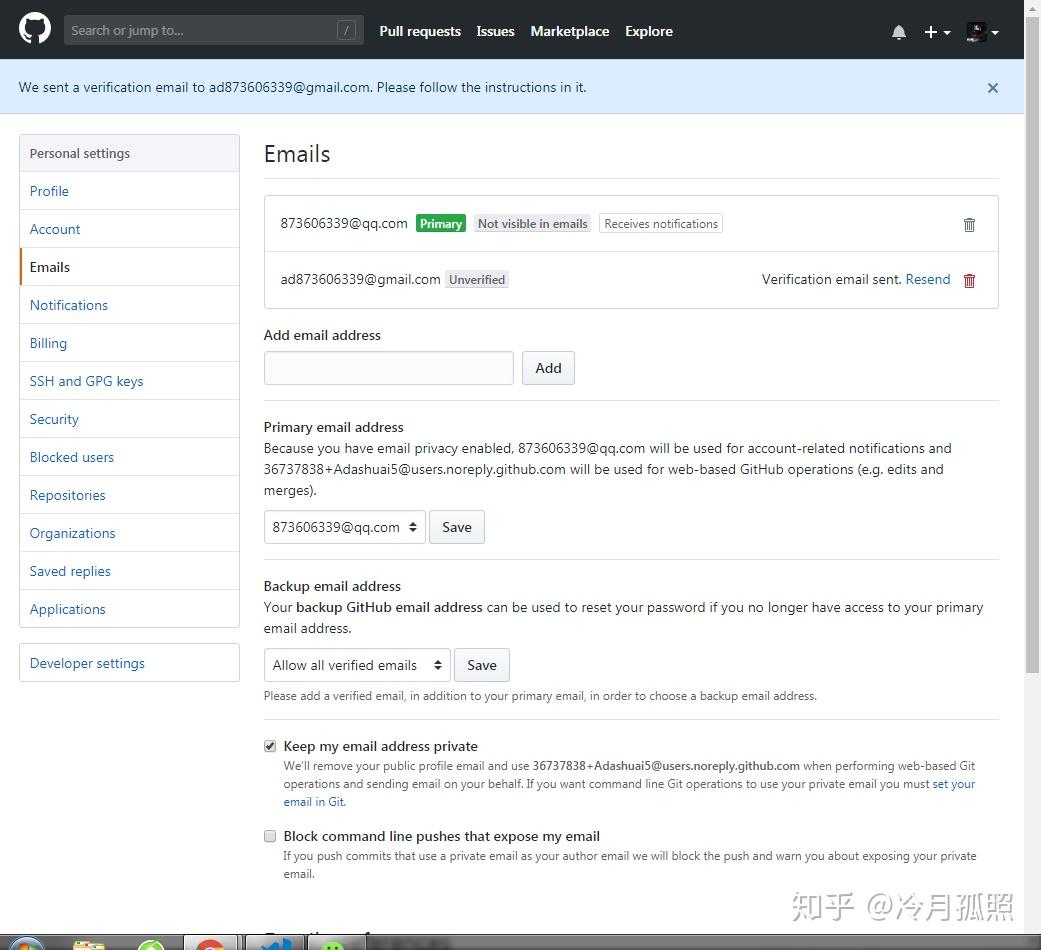Open Organizations settings
1041x950 pixels.
129,533
